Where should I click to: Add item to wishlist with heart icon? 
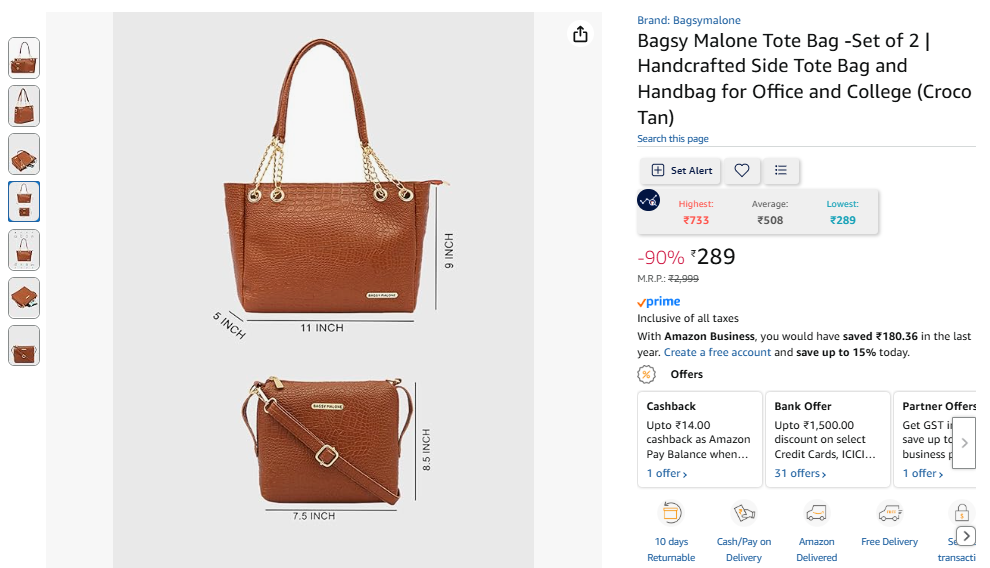(741, 170)
